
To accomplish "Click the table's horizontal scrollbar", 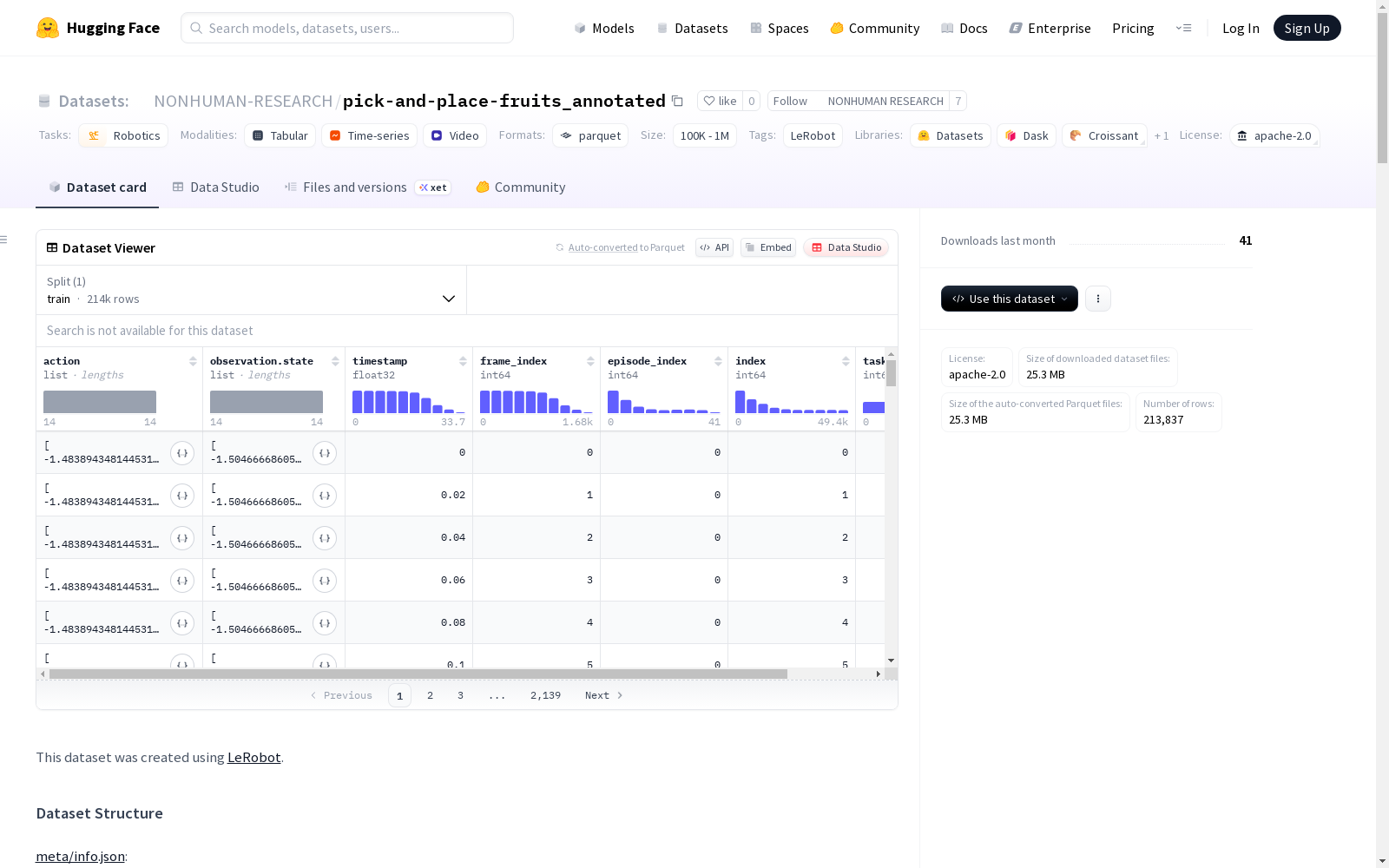I will [418, 674].
